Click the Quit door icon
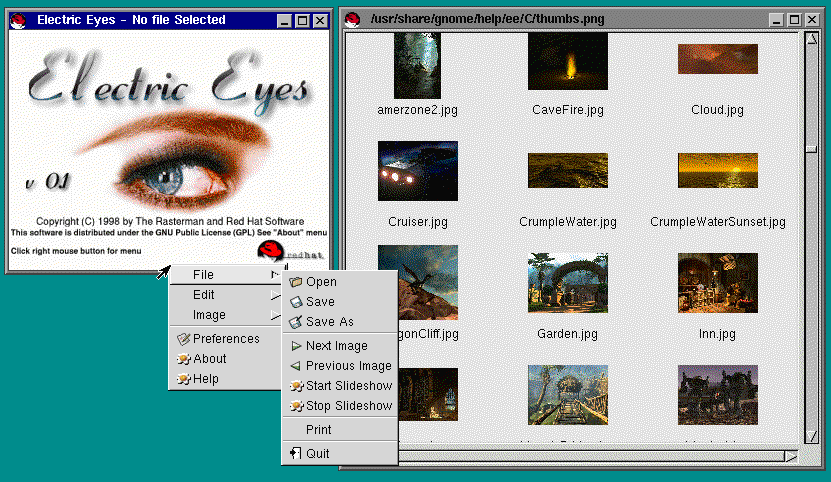Screen dimensions: 831x482 [x=295, y=453]
